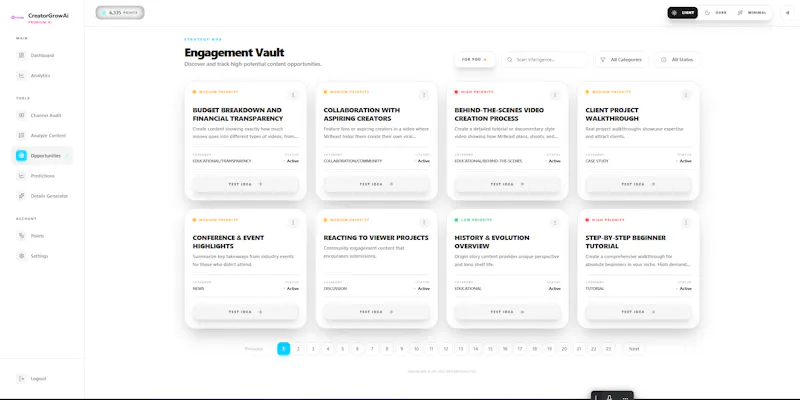Test idea for Collaboration with Aspiring Creators
The height and width of the screenshot is (400, 800).
(x=377, y=184)
